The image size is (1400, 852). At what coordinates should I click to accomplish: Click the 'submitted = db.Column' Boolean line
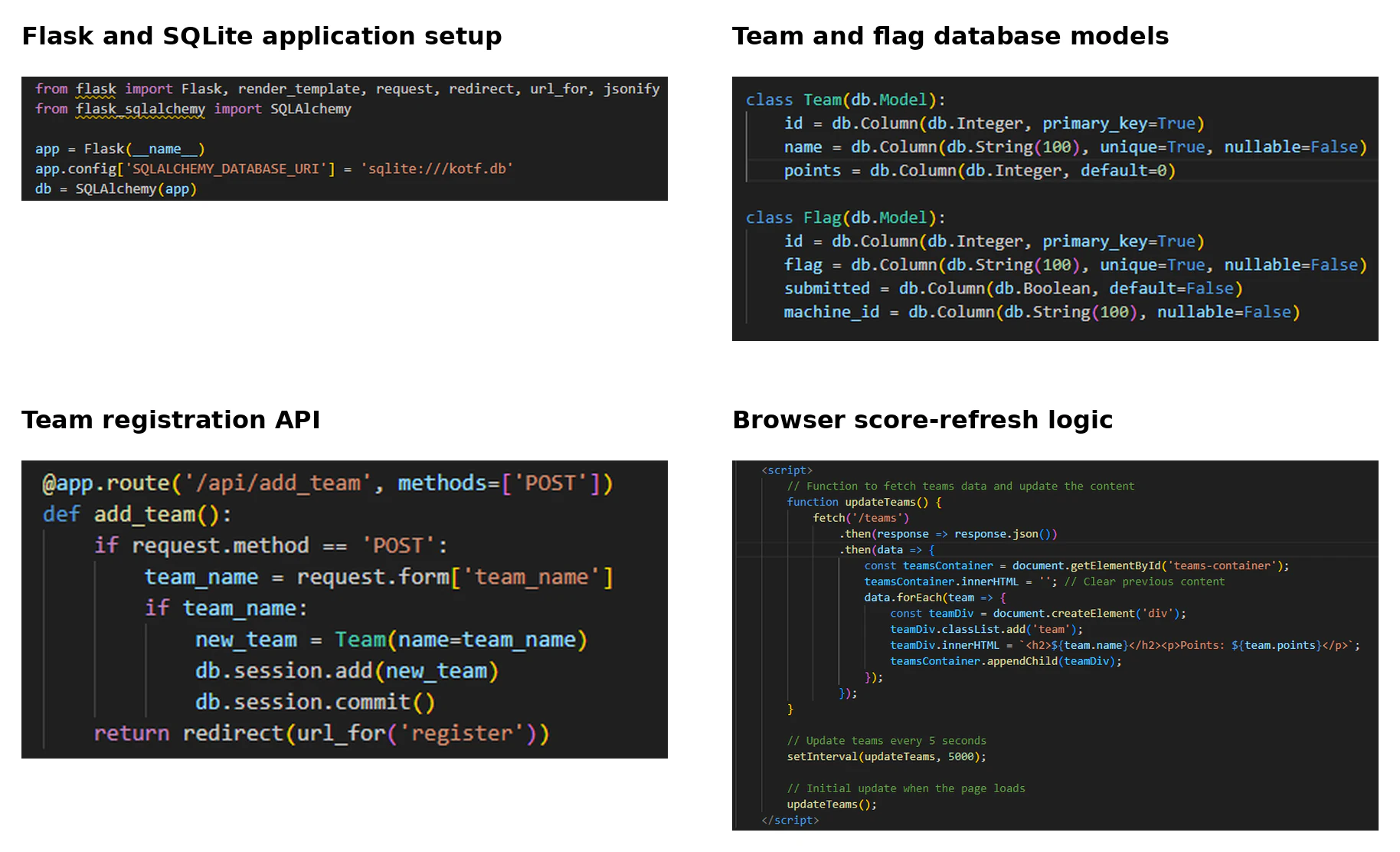[x=1013, y=289]
